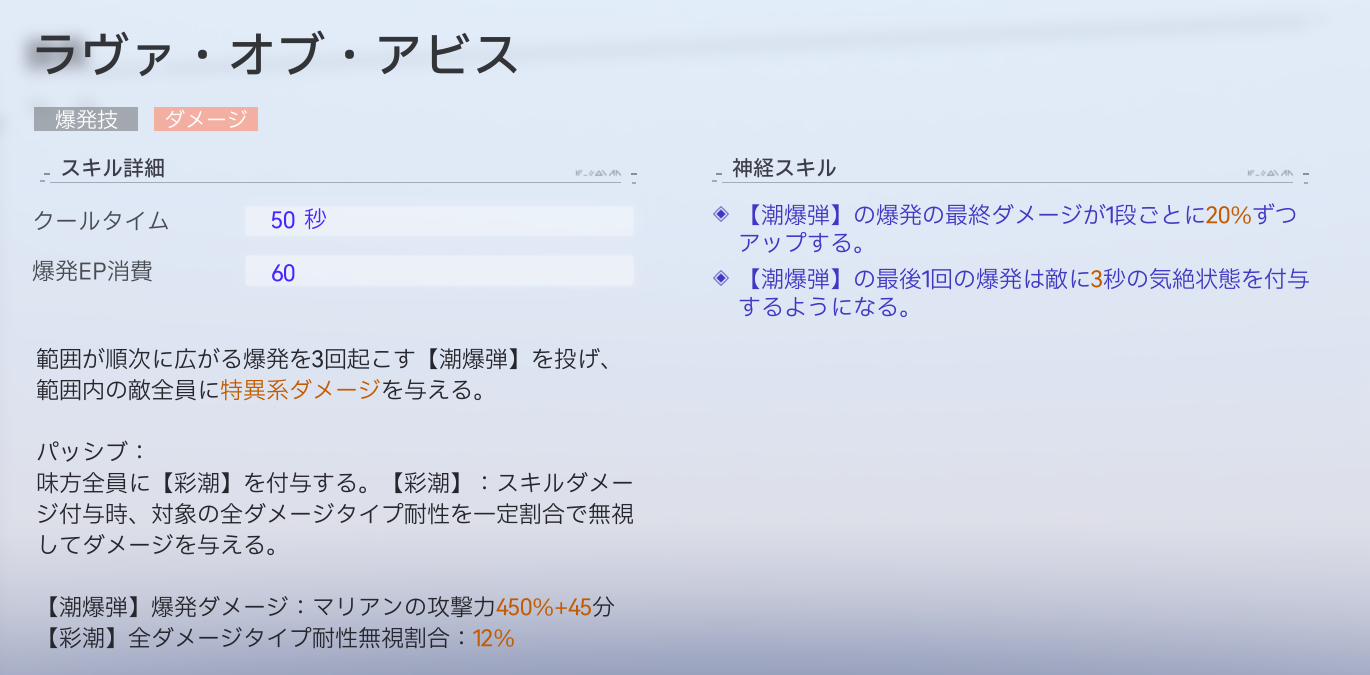
Task: Click the ornament icon right of スキル詳細 header
Action: point(598,173)
